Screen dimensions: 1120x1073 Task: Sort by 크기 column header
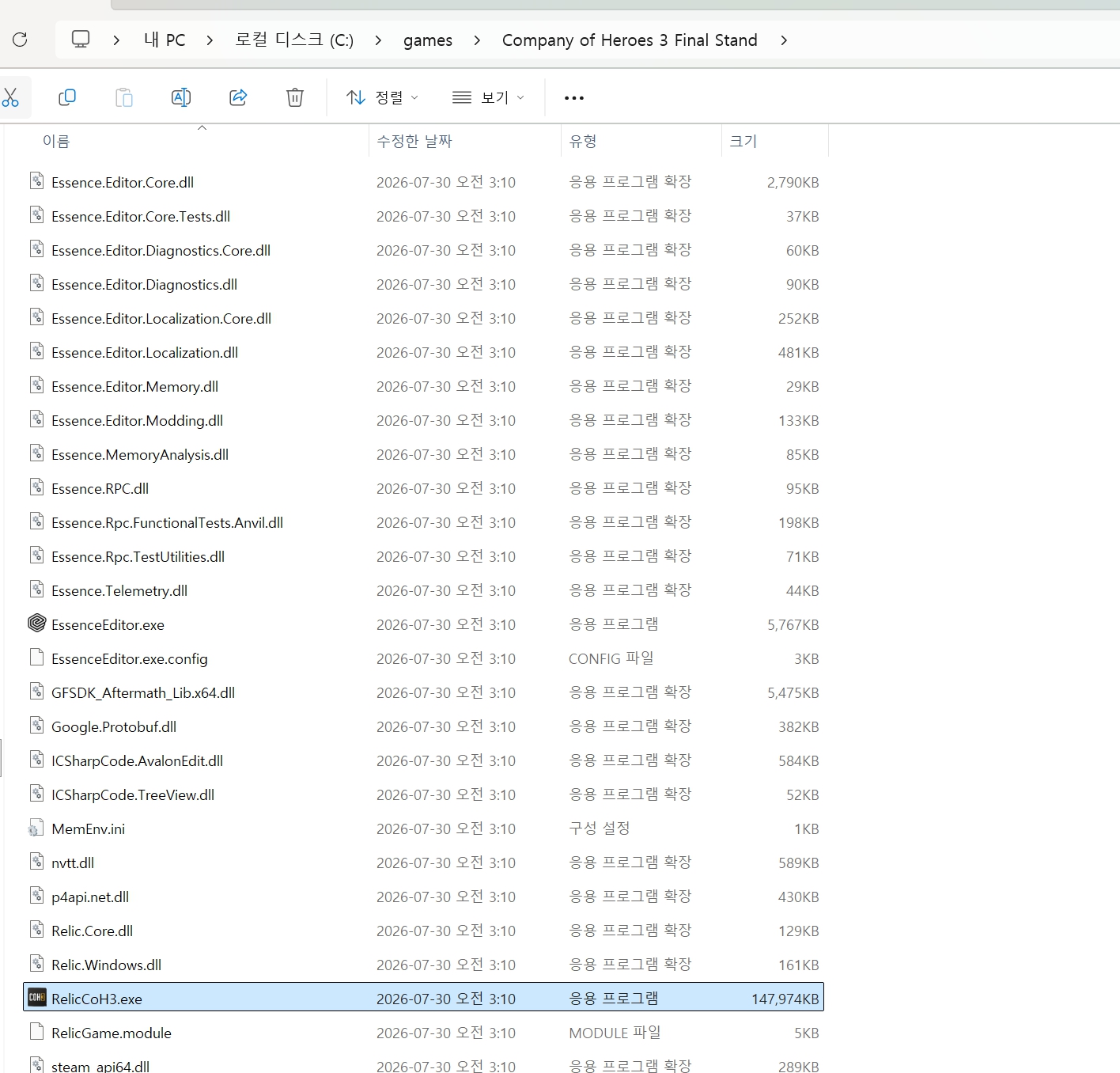click(x=744, y=141)
